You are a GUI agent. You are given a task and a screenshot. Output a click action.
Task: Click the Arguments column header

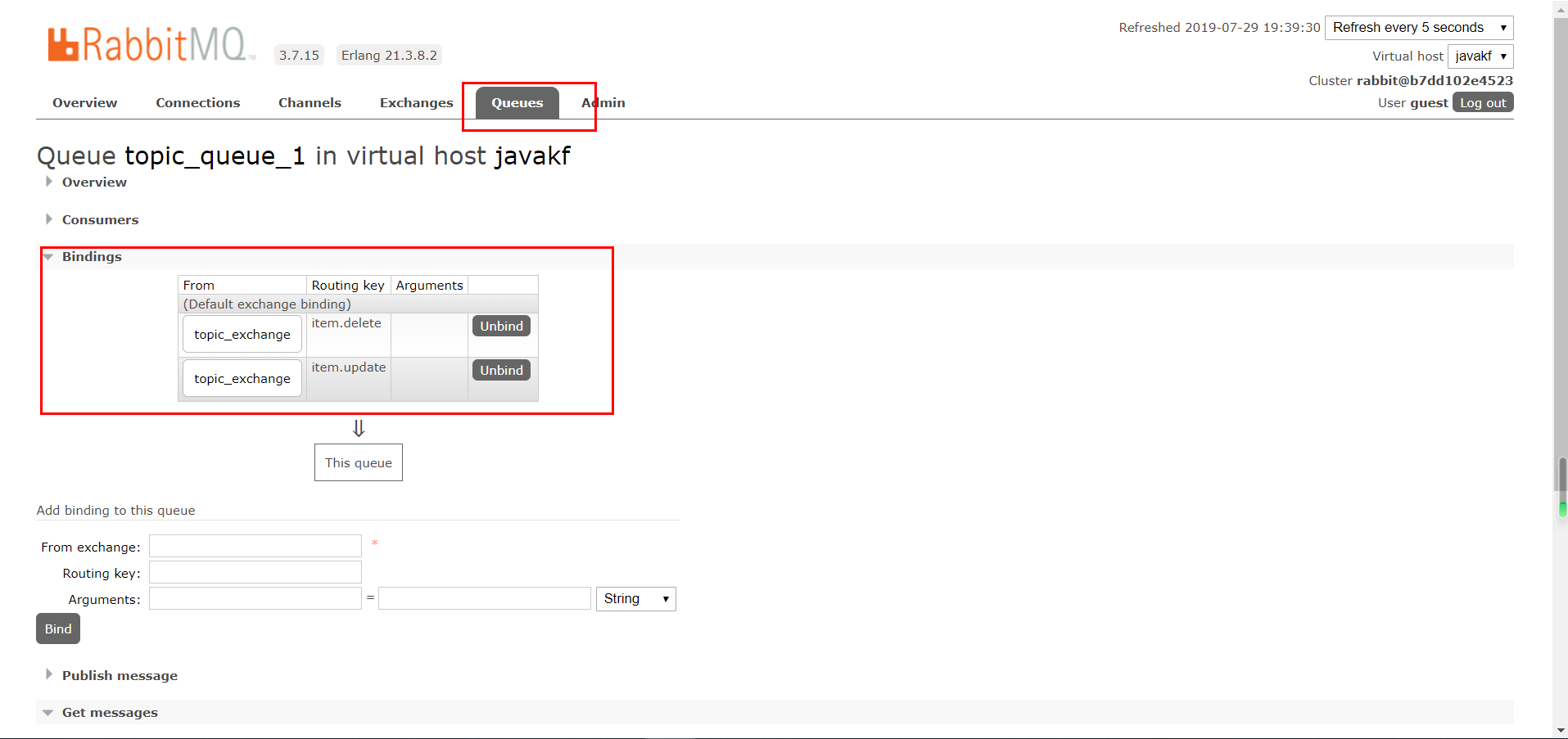coord(429,285)
